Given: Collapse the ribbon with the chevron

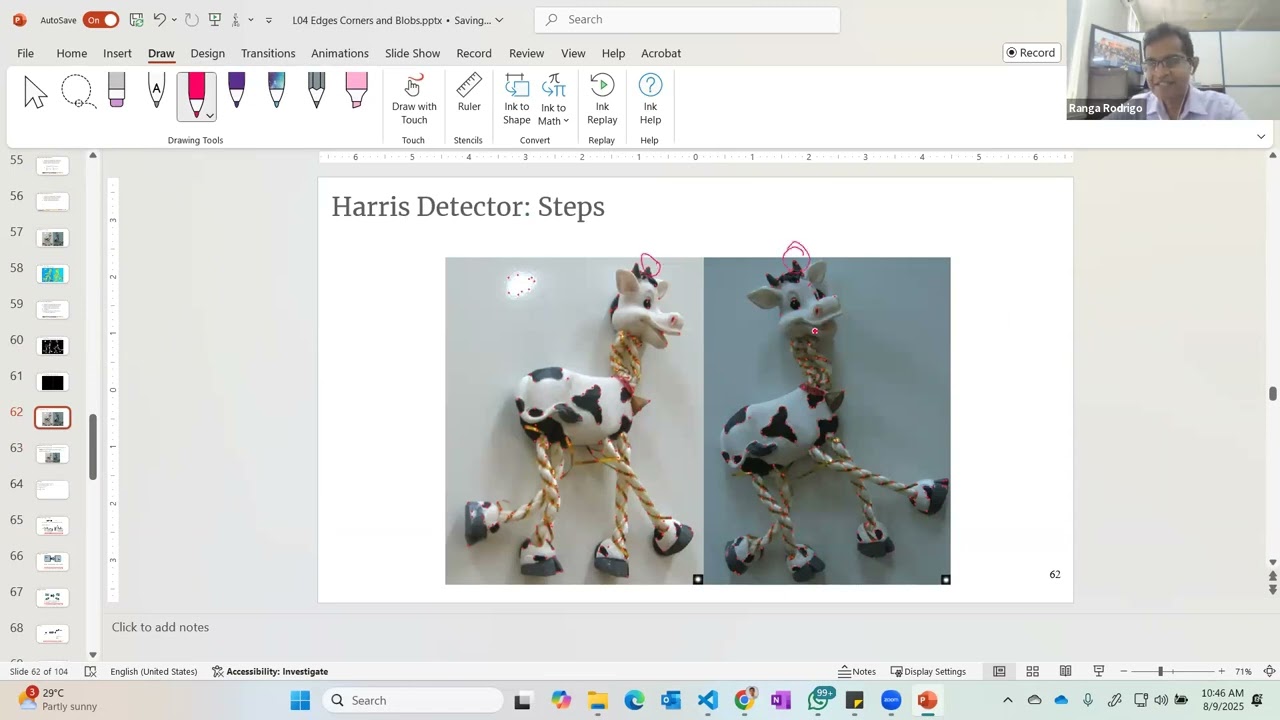Looking at the screenshot, I should (x=1261, y=137).
